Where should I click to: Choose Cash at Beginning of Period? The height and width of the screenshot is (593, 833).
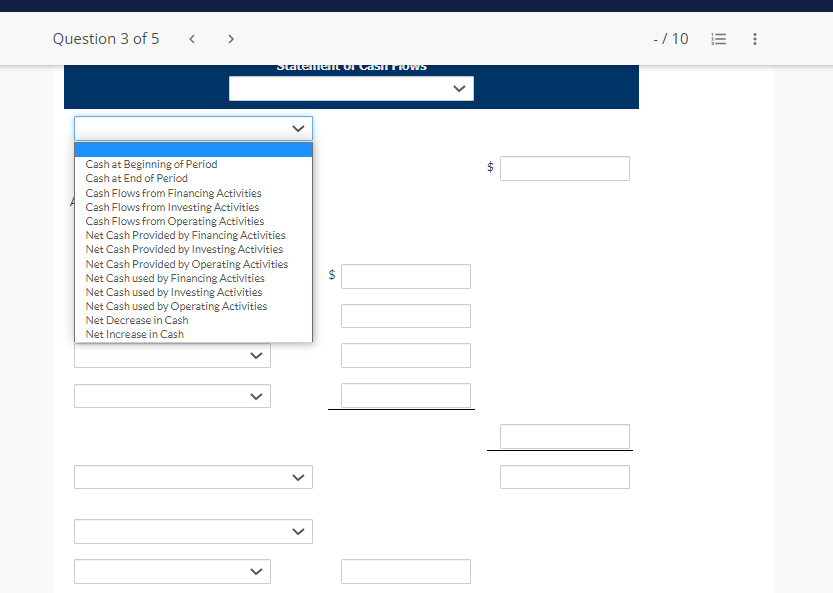pos(151,164)
